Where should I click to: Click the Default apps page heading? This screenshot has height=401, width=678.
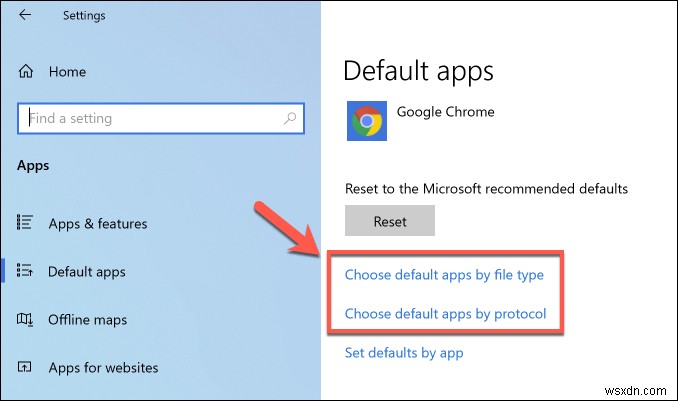point(418,70)
